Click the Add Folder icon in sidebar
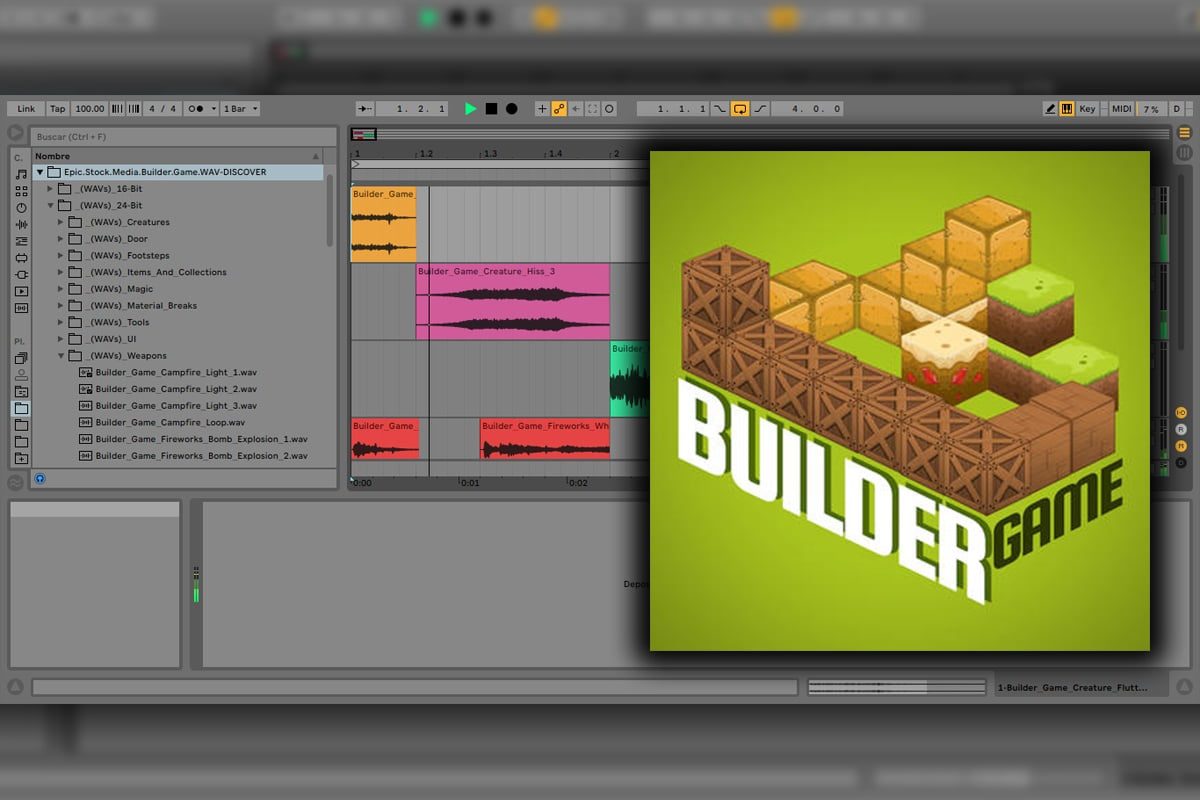 (x=21, y=458)
